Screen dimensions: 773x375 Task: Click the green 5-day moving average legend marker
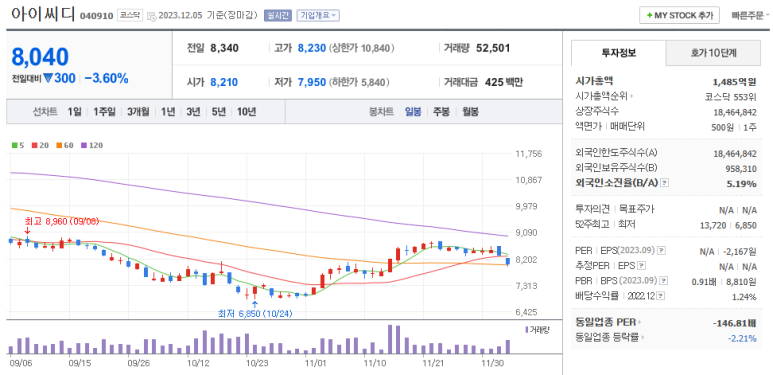[14, 145]
